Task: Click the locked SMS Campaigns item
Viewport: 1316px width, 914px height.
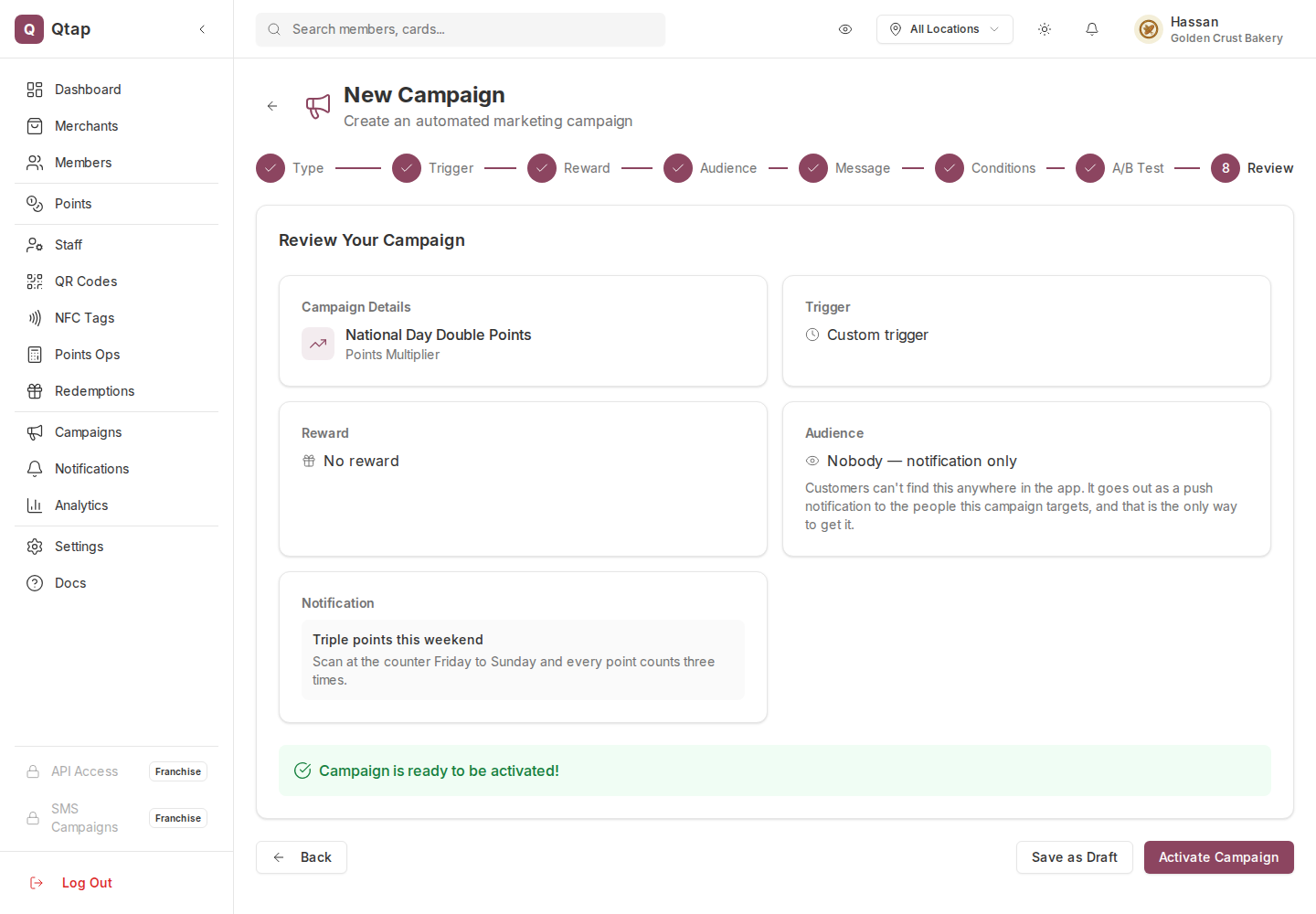Action: click(116, 818)
